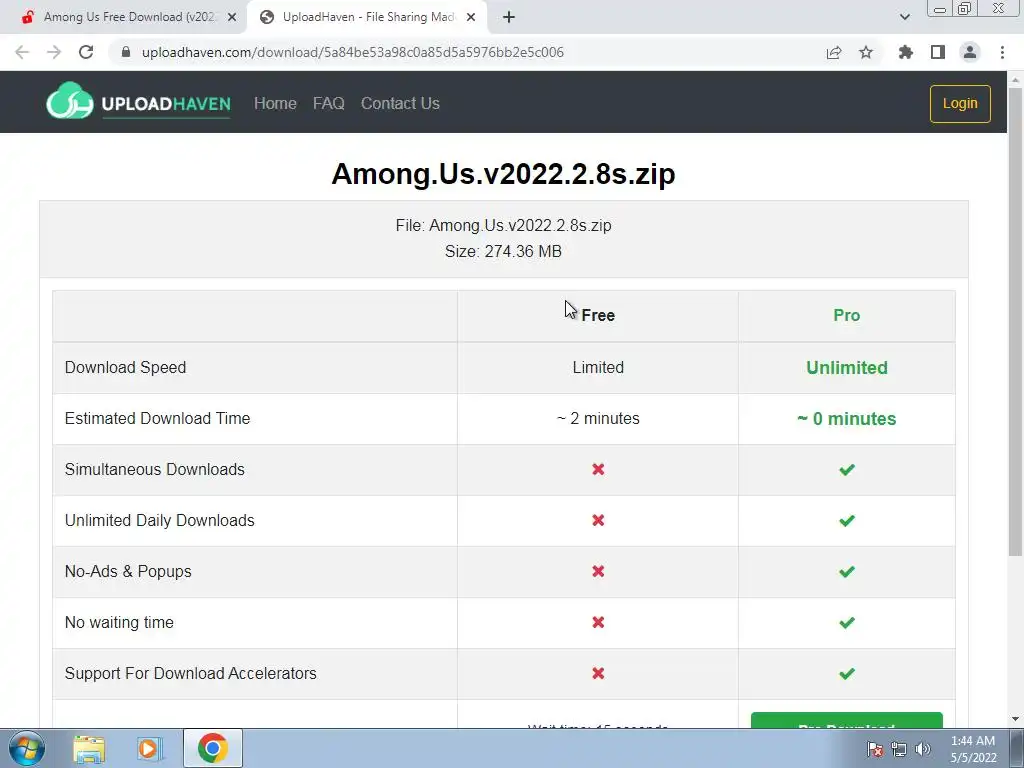
Task: Open the Contact Us nav link
Action: 400,103
